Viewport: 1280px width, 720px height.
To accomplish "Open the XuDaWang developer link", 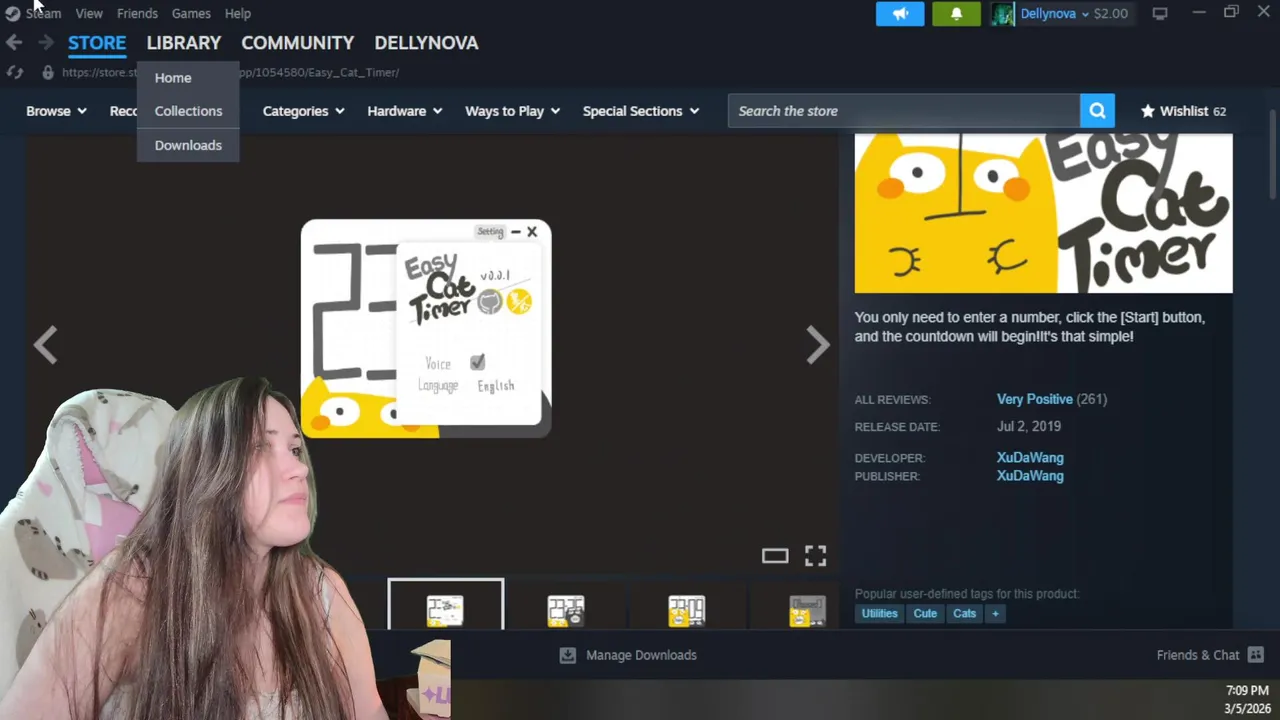I will pos(1030,457).
